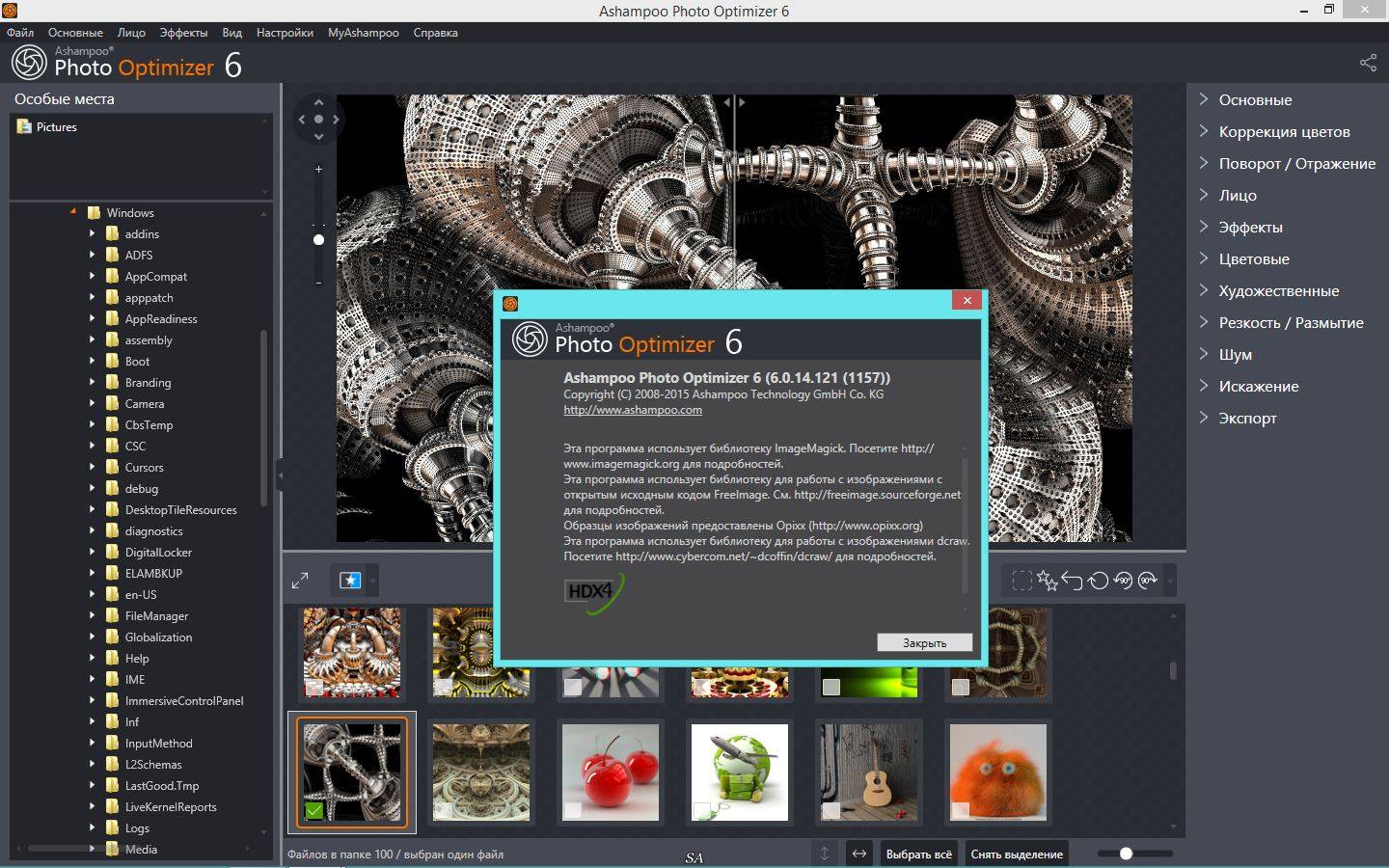Check the box on the orange furry creature thumbnail

click(961, 810)
